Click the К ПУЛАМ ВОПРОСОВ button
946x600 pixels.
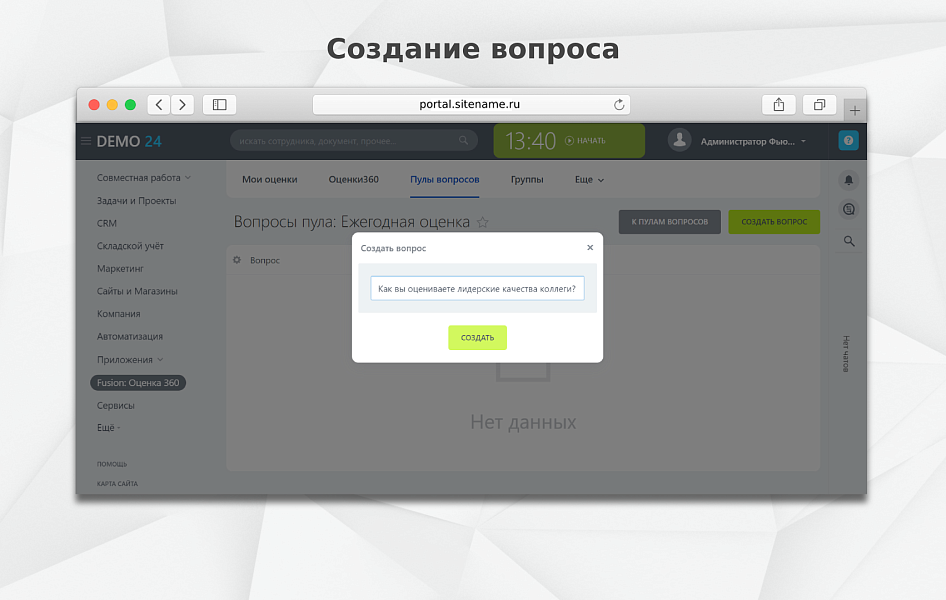point(669,221)
